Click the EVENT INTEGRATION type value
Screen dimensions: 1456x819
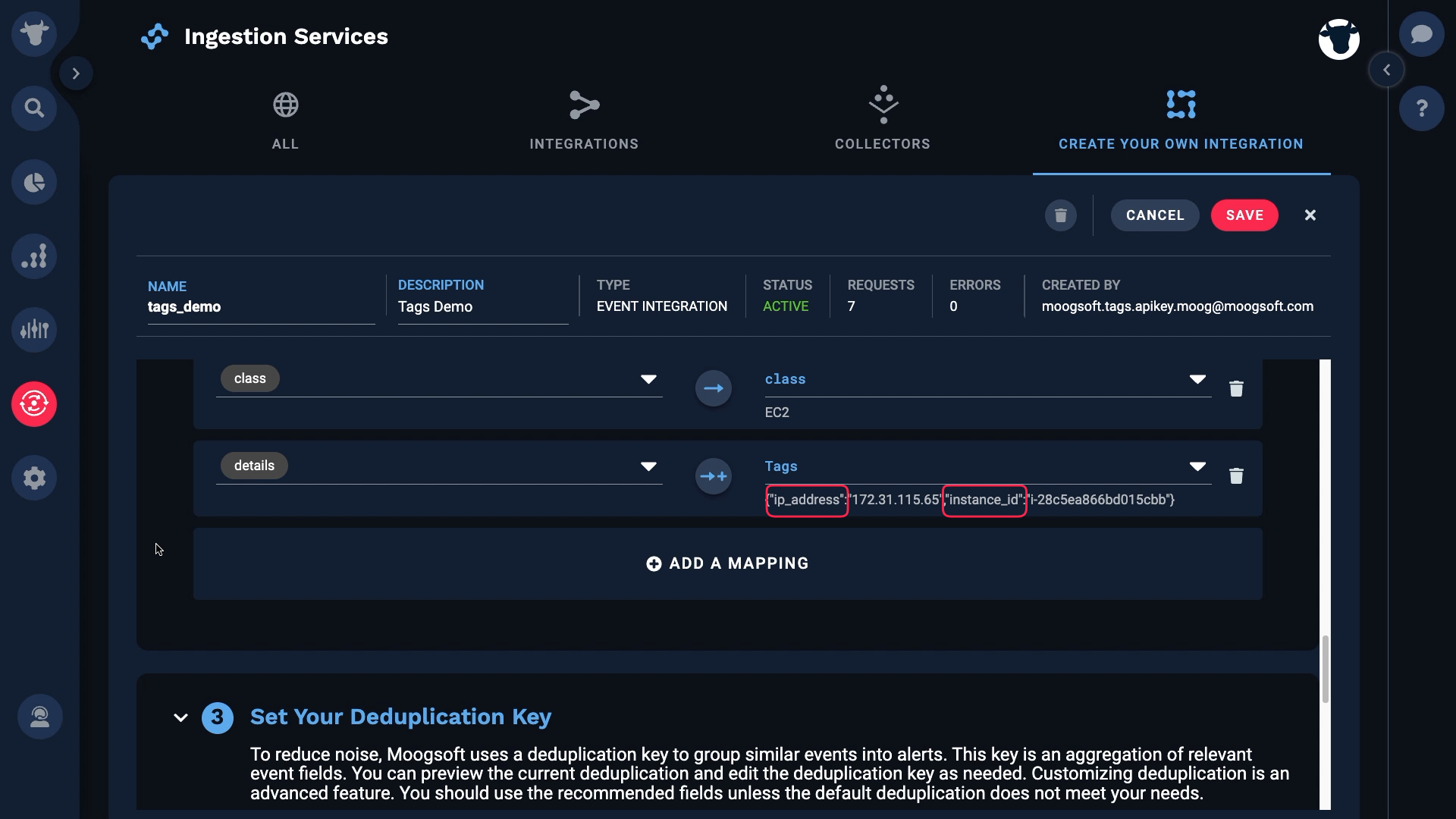[661, 306]
